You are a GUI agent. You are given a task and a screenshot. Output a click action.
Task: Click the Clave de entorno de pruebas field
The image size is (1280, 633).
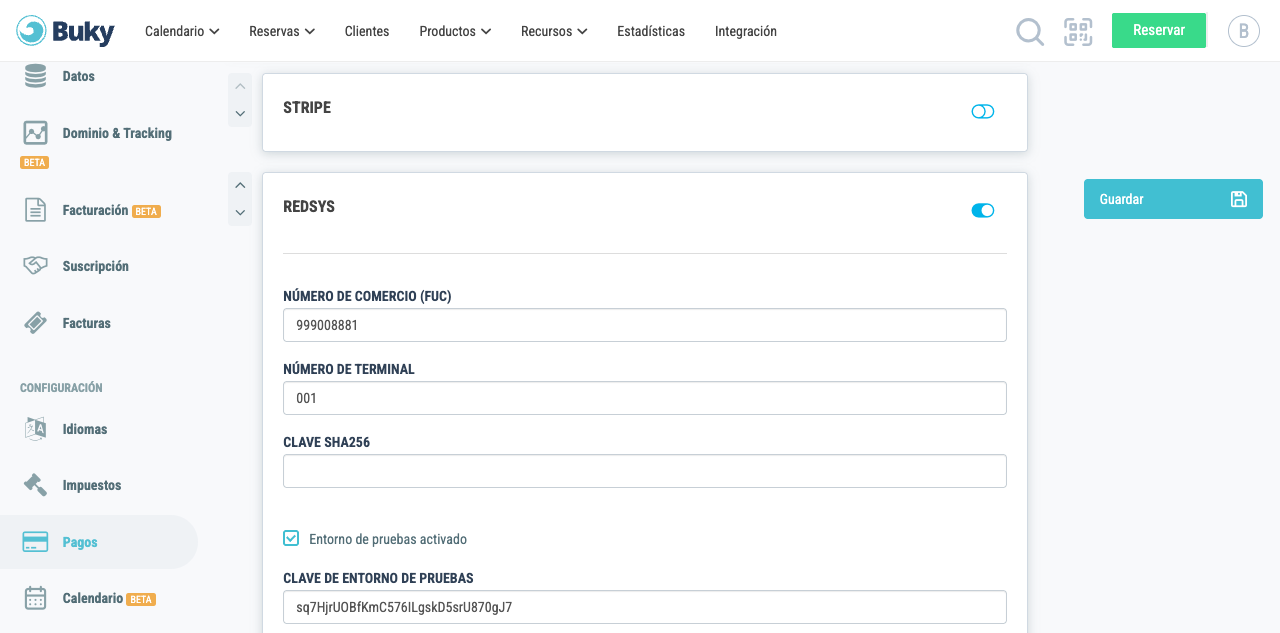tap(645, 607)
